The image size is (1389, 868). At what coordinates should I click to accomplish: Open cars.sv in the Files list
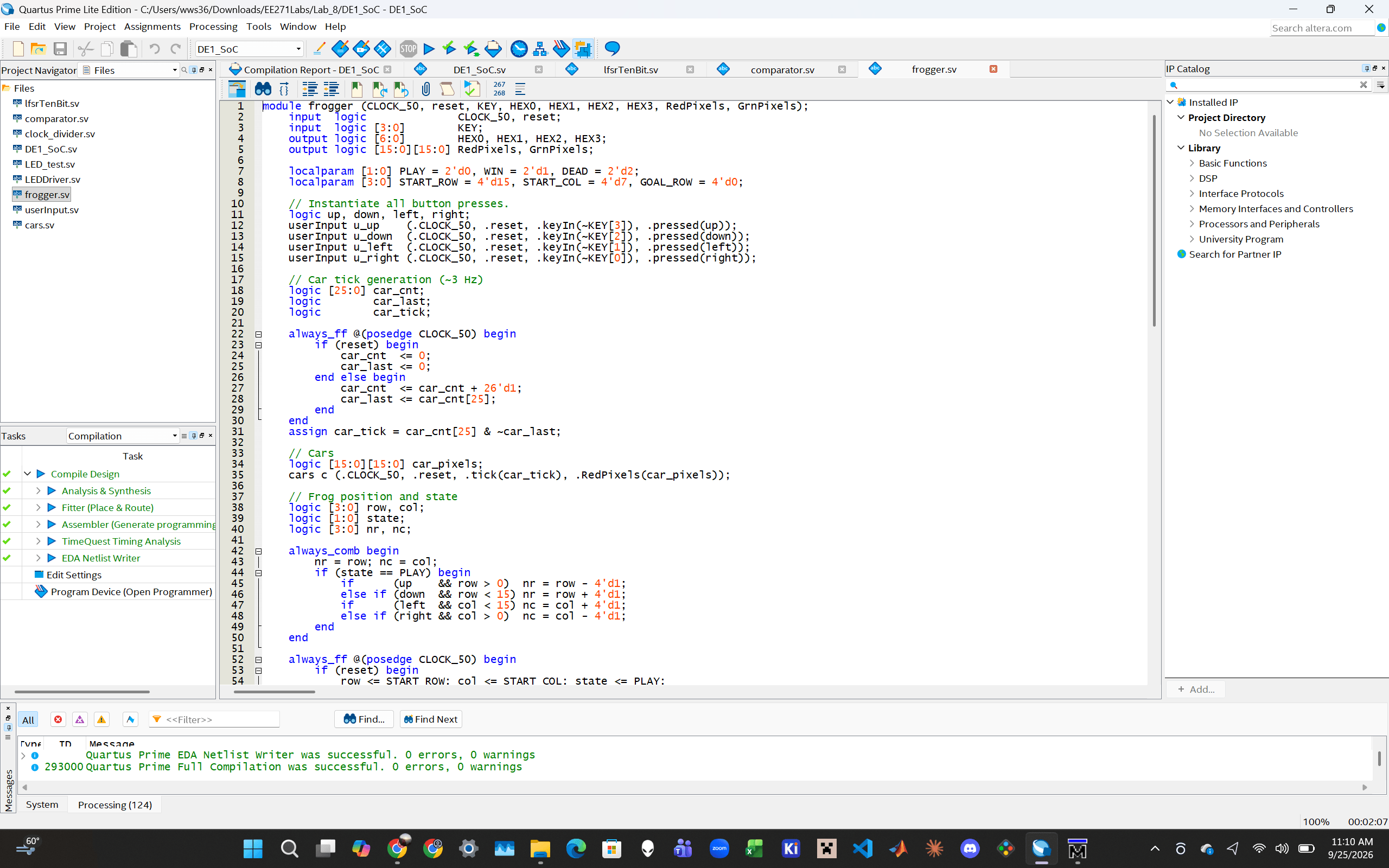coord(40,225)
